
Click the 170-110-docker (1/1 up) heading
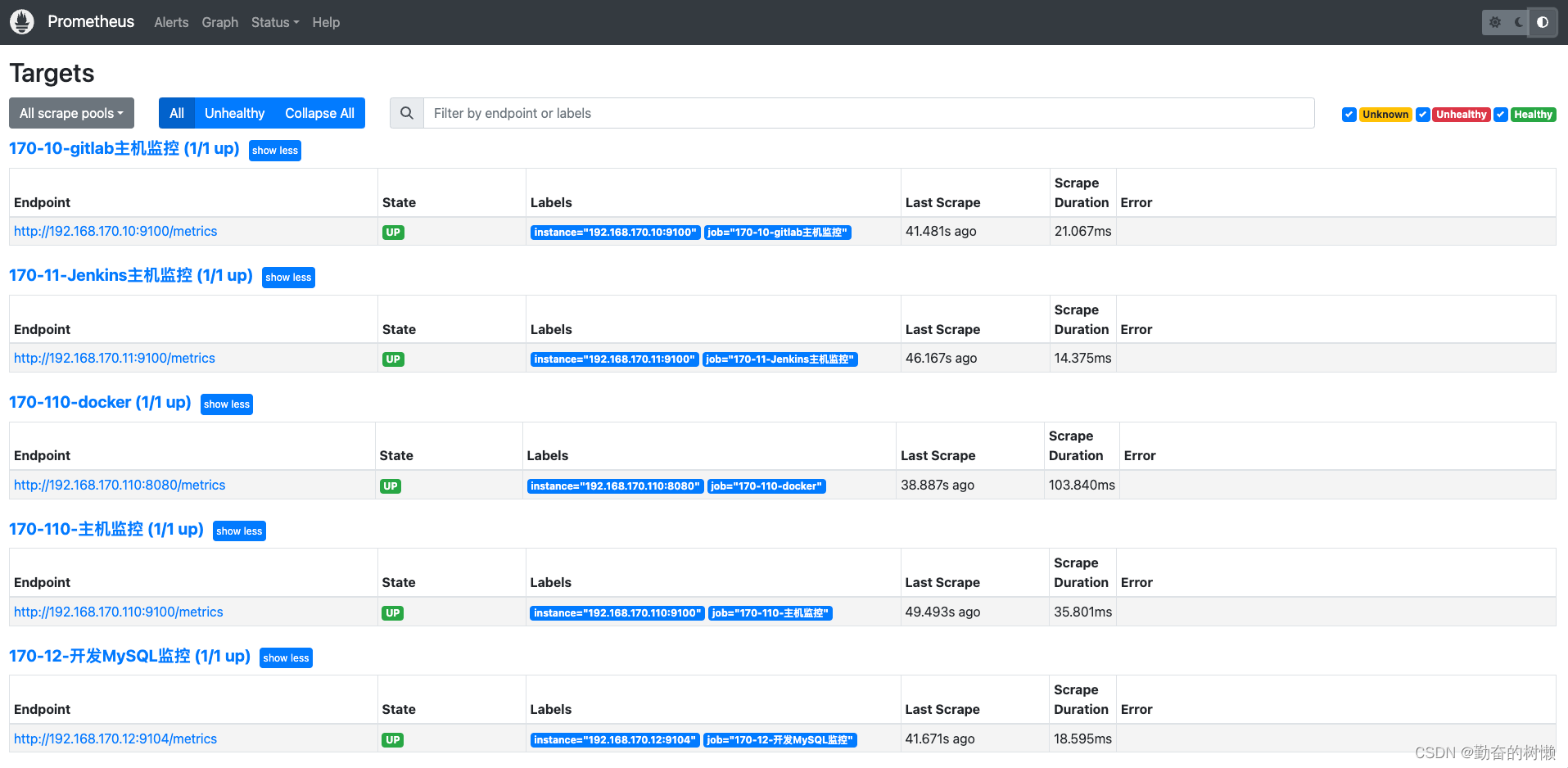(100, 402)
